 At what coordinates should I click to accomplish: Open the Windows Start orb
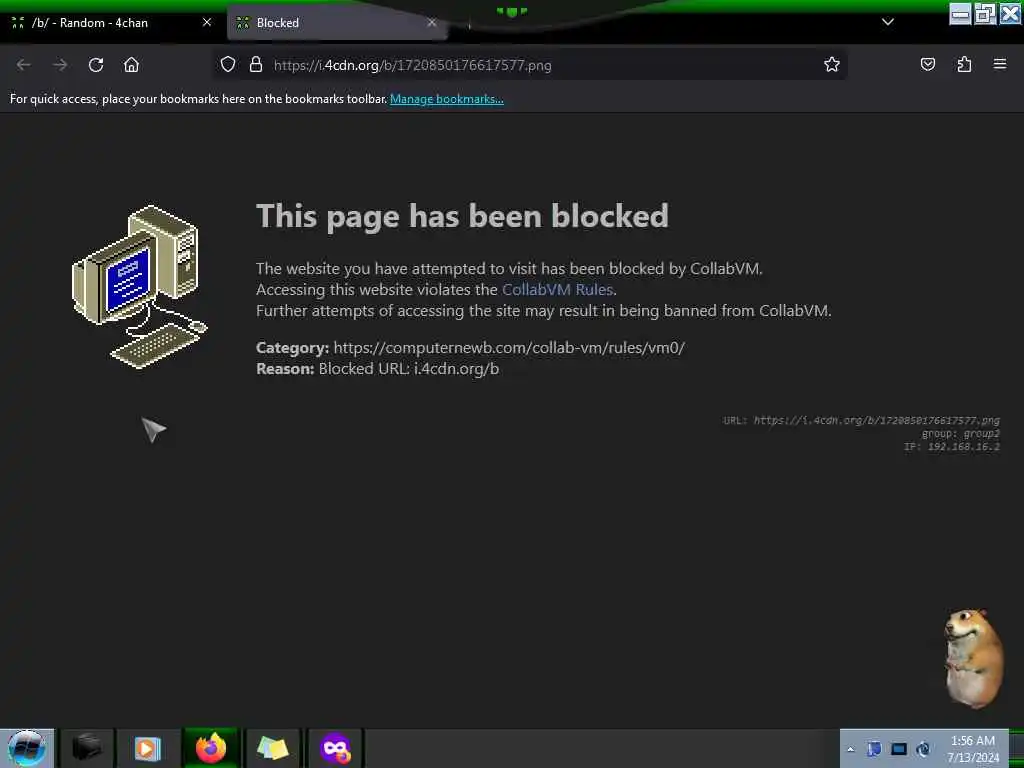click(27, 748)
